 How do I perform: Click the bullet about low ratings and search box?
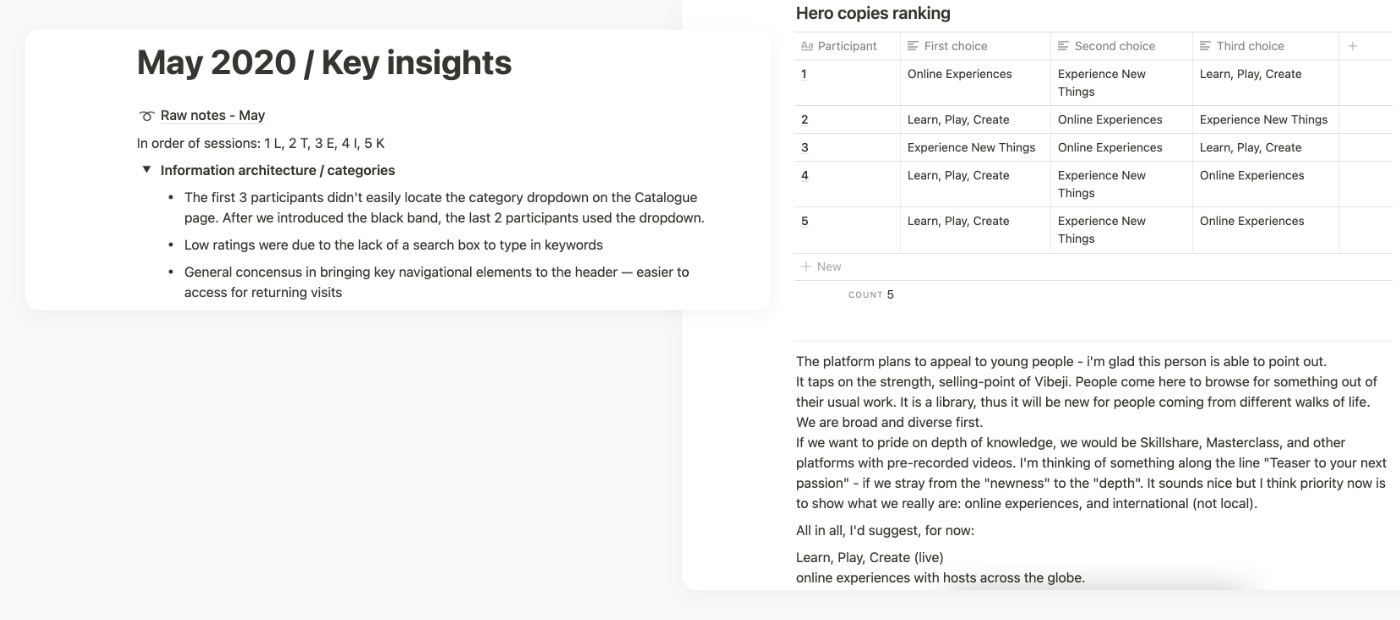tap(393, 245)
